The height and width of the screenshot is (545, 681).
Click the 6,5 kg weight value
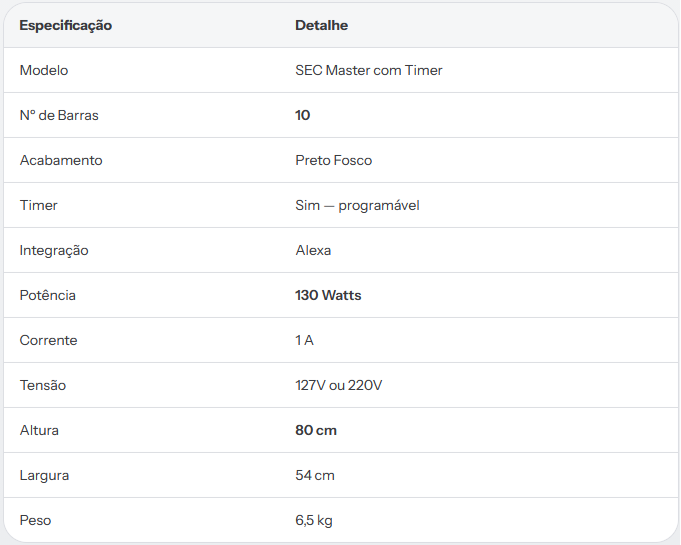314,520
